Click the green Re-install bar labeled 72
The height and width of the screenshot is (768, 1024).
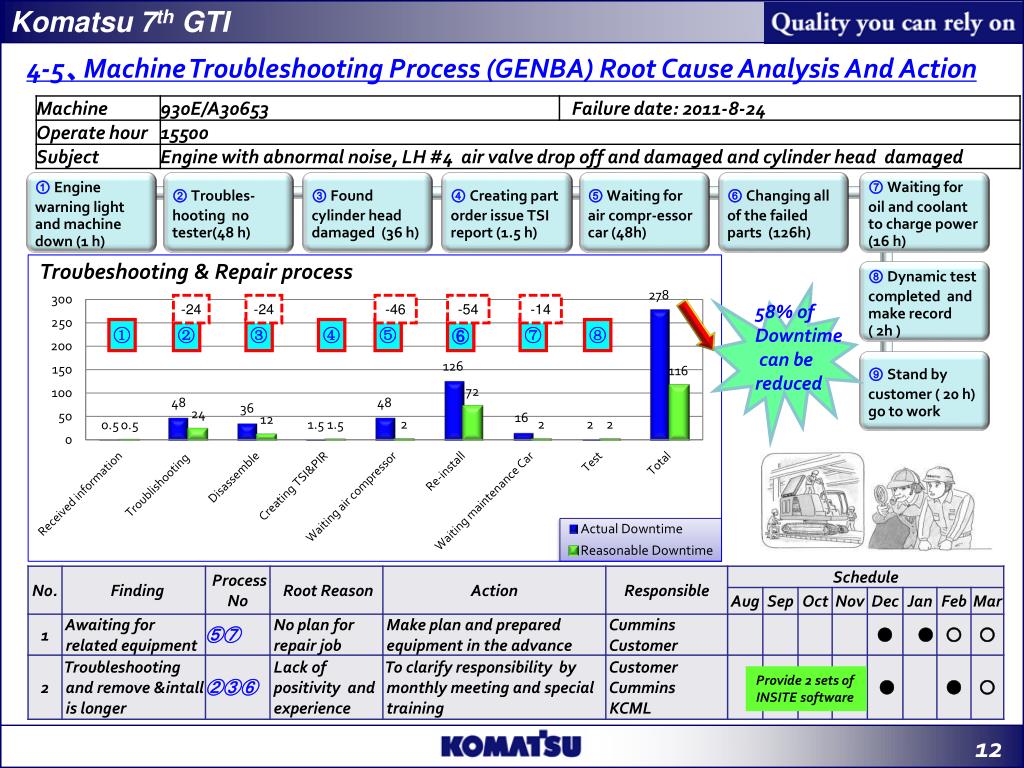[473, 423]
